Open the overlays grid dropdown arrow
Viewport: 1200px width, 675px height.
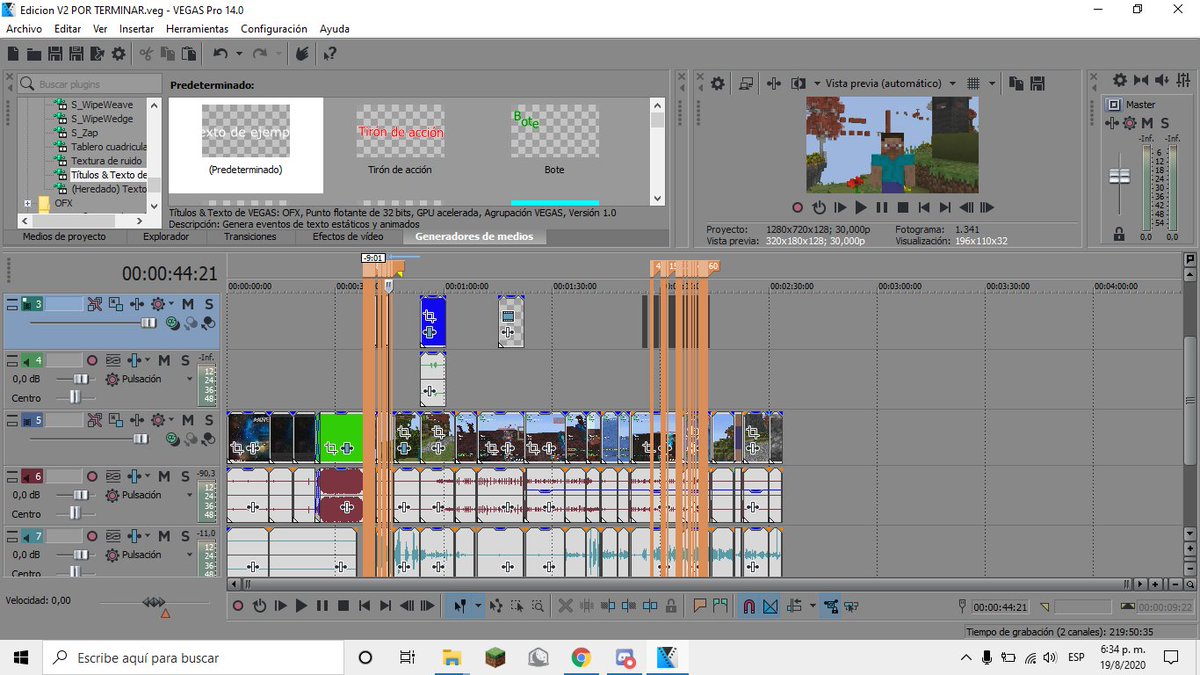point(991,83)
